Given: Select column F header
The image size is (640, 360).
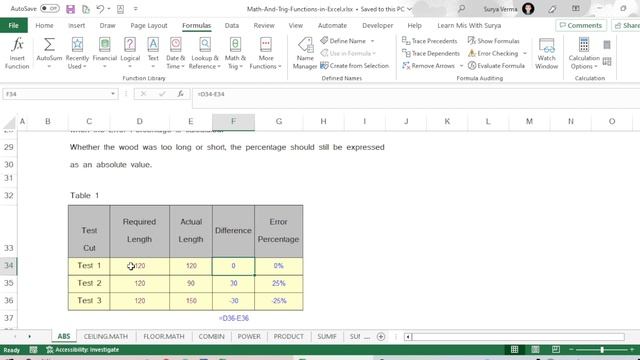Looking at the screenshot, I should pyautogui.click(x=233, y=121).
